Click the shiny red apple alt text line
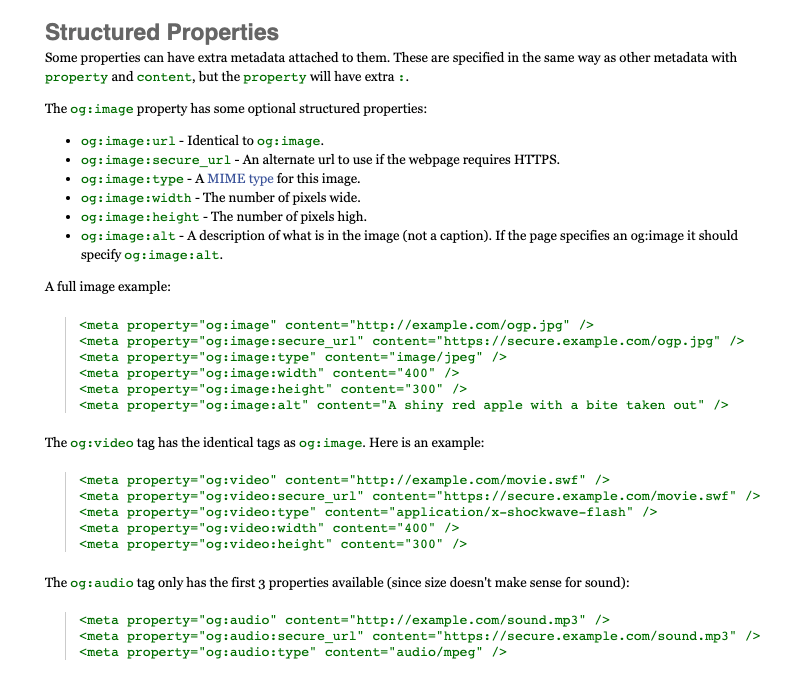Viewport: 807px width, 674px height. pyautogui.click(x=404, y=405)
